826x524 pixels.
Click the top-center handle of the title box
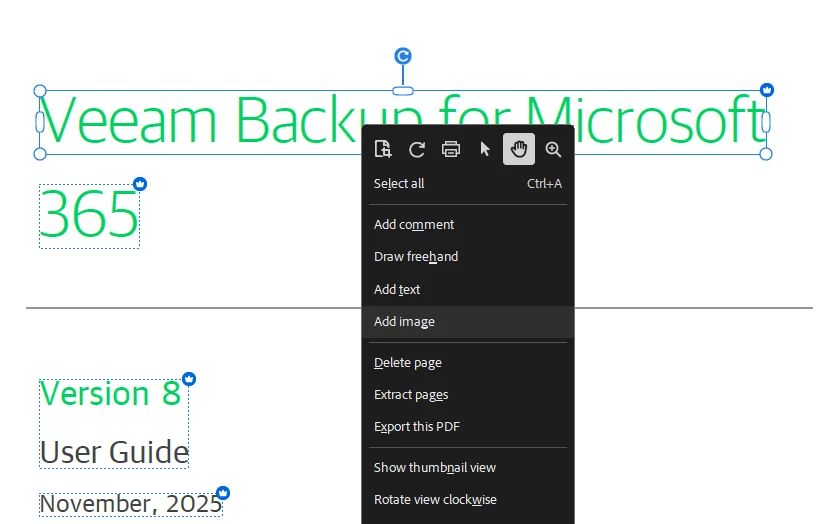point(403,91)
